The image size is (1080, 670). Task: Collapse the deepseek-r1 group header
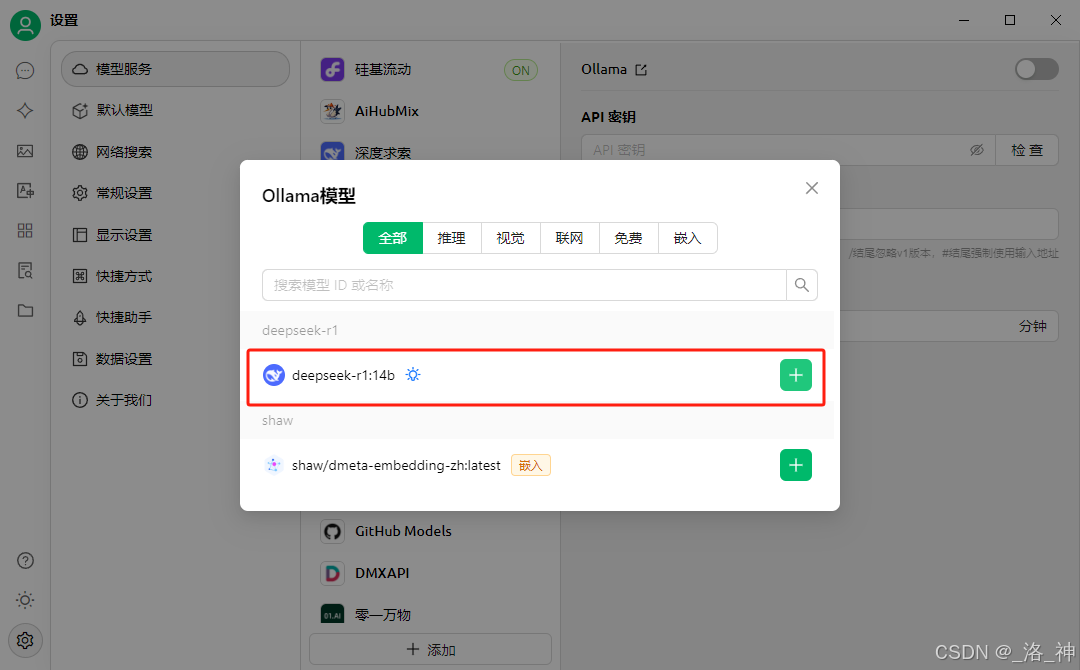point(537,331)
